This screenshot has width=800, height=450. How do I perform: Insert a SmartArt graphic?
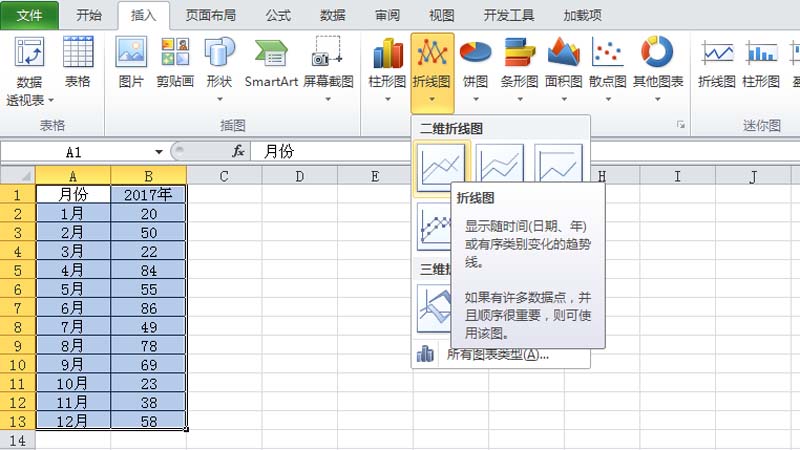pyautogui.click(x=271, y=62)
